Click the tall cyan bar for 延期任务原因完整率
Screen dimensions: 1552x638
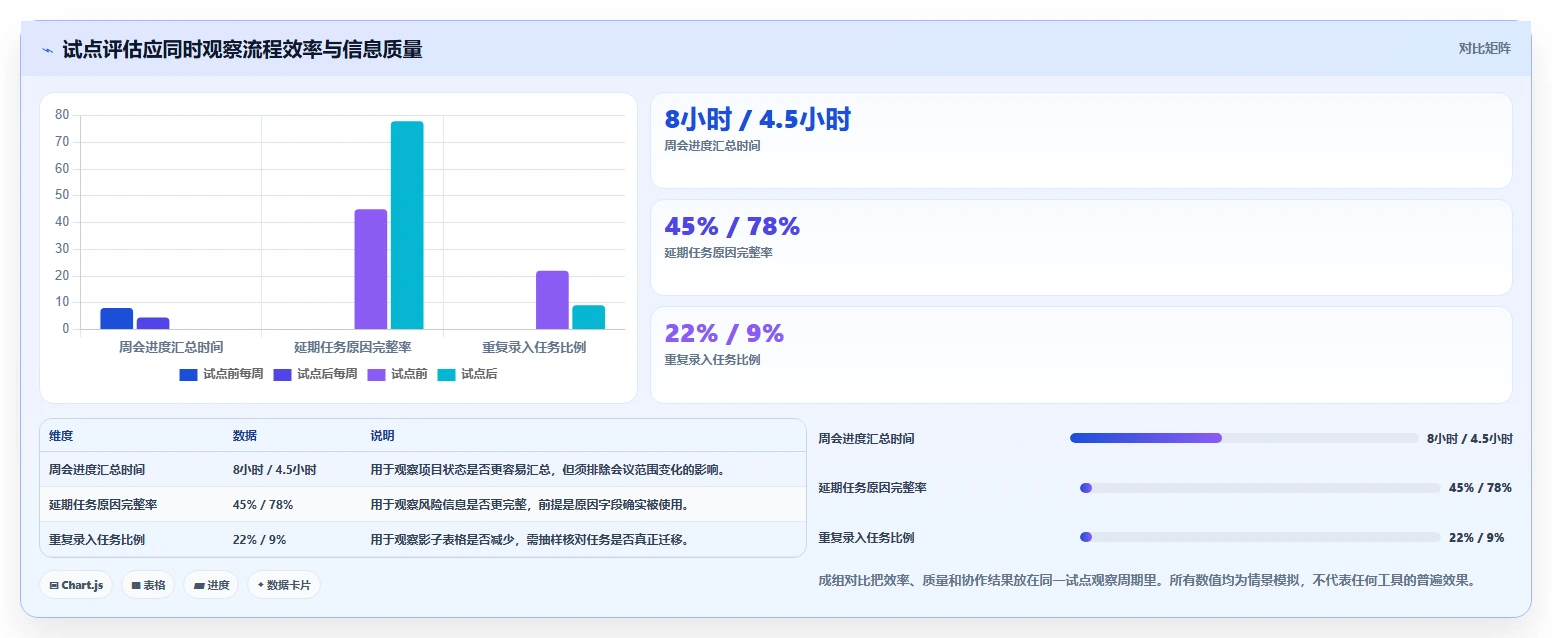click(407, 225)
